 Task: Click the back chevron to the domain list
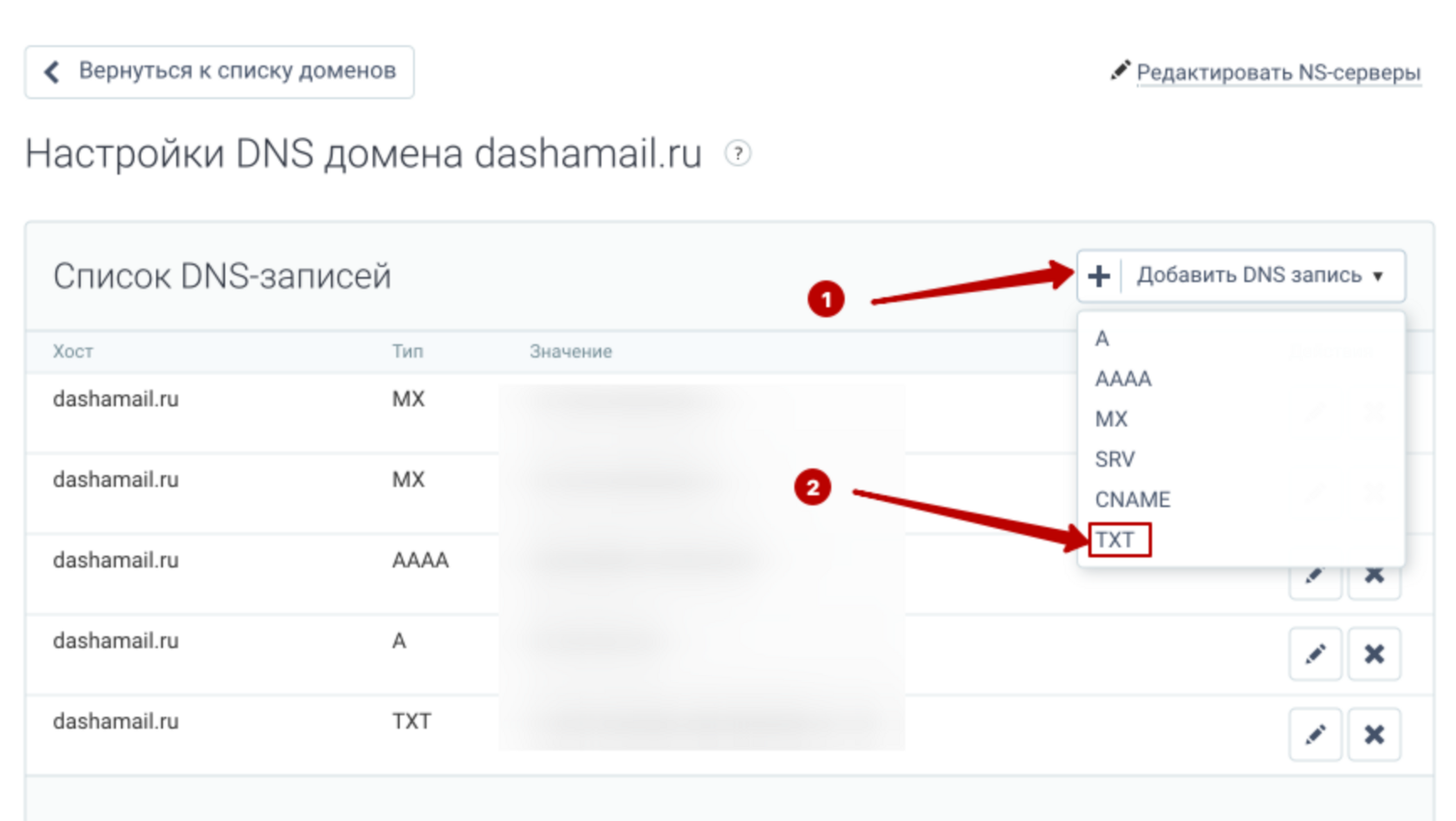(52, 72)
